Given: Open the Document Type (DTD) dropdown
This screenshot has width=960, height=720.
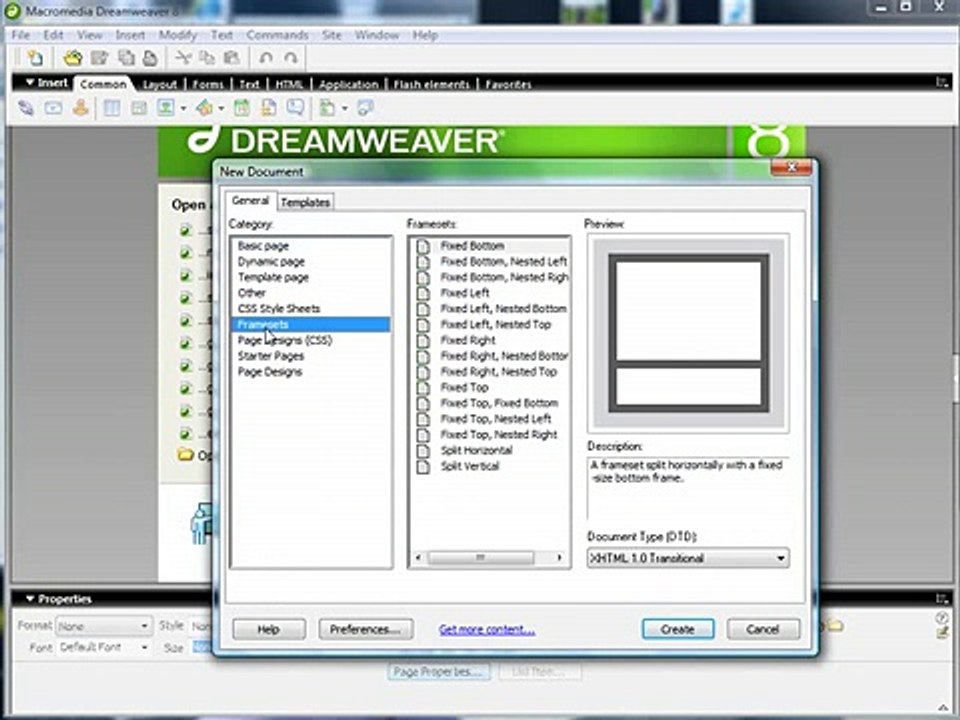Looking at the screenshot, I should 688,558.
